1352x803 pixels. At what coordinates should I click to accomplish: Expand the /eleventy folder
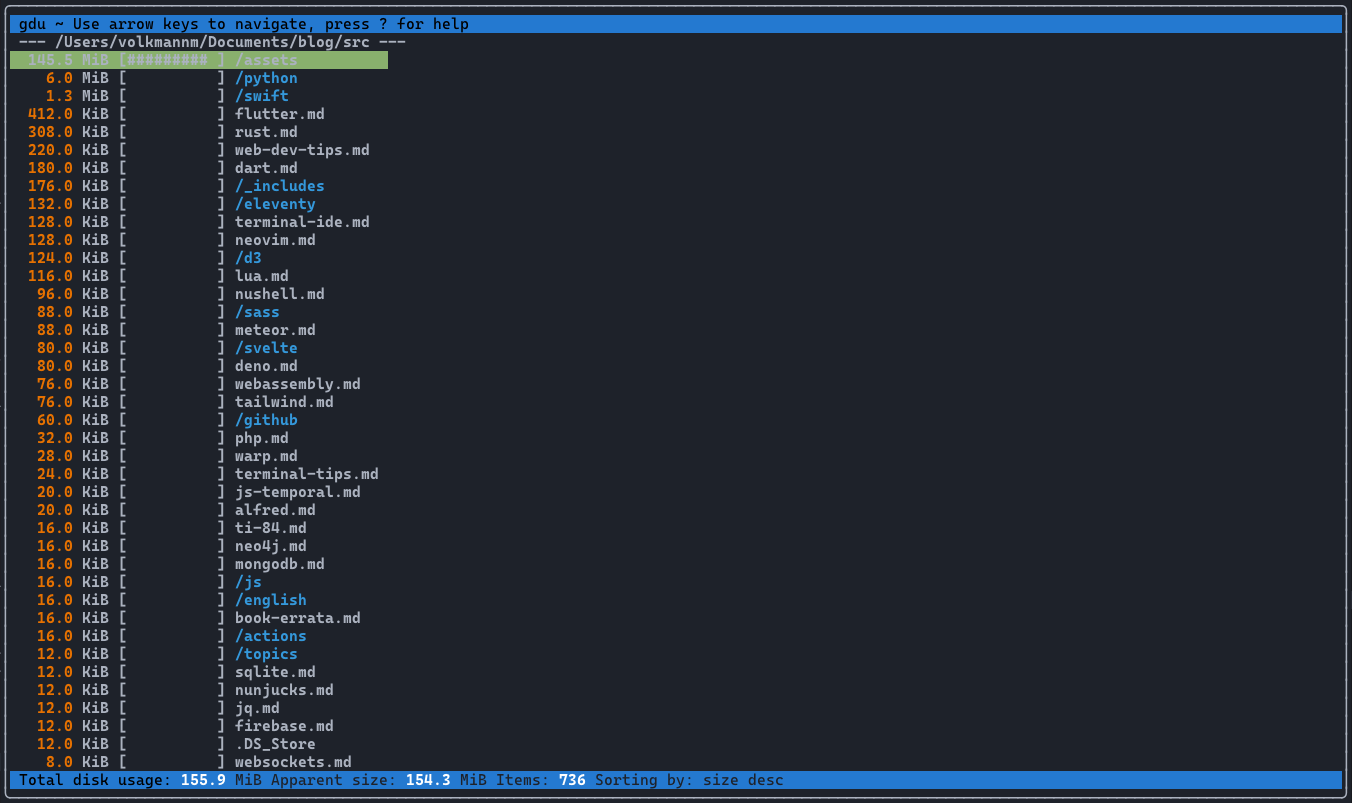(275, 204)
